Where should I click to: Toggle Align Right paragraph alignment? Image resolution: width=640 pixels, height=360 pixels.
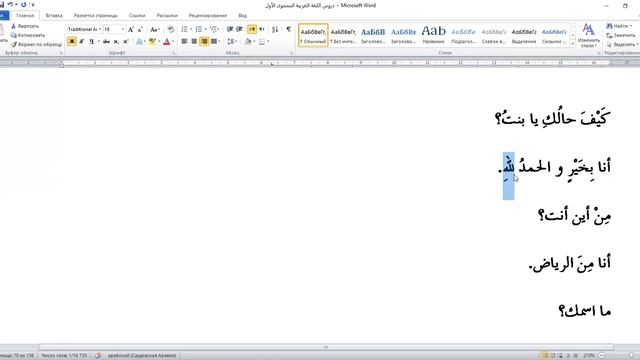(x=204, y=42)
